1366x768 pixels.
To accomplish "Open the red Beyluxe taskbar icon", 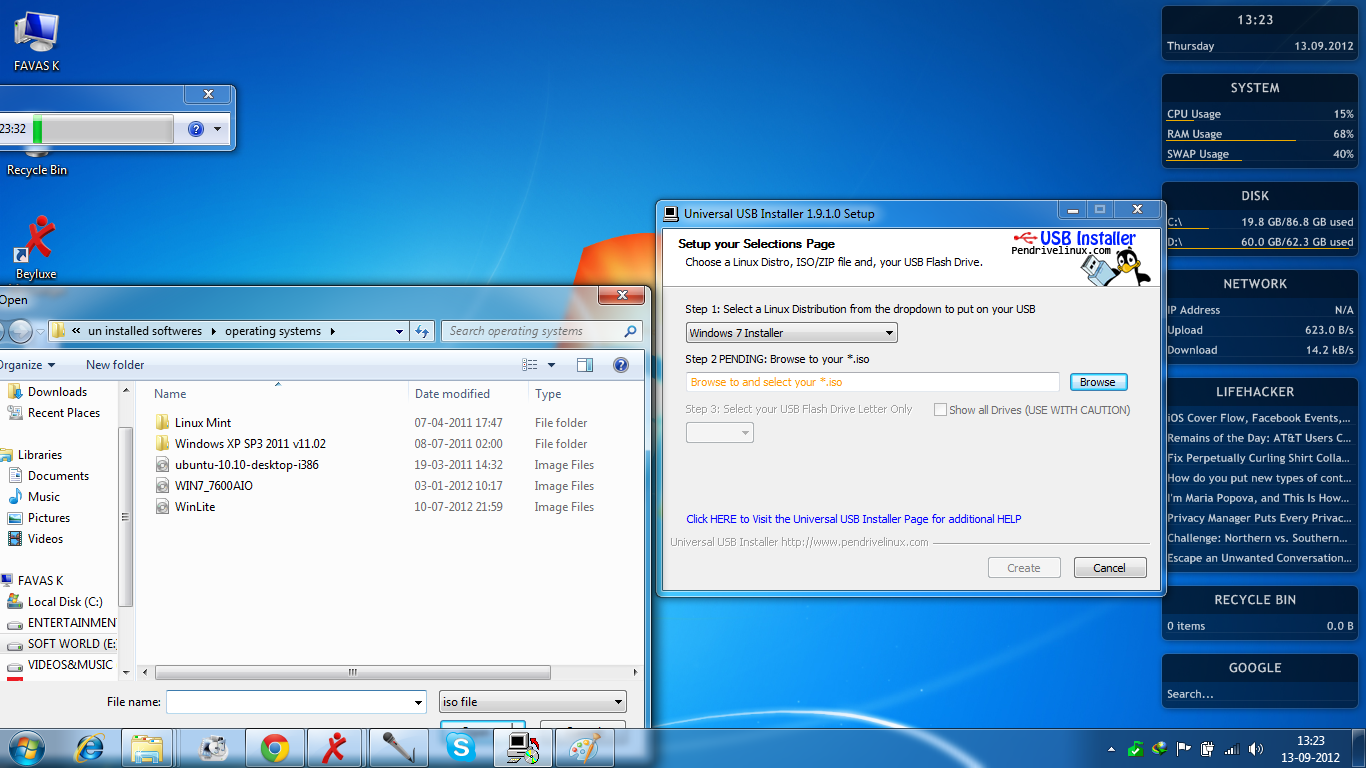I will click(x=337, y=747).
